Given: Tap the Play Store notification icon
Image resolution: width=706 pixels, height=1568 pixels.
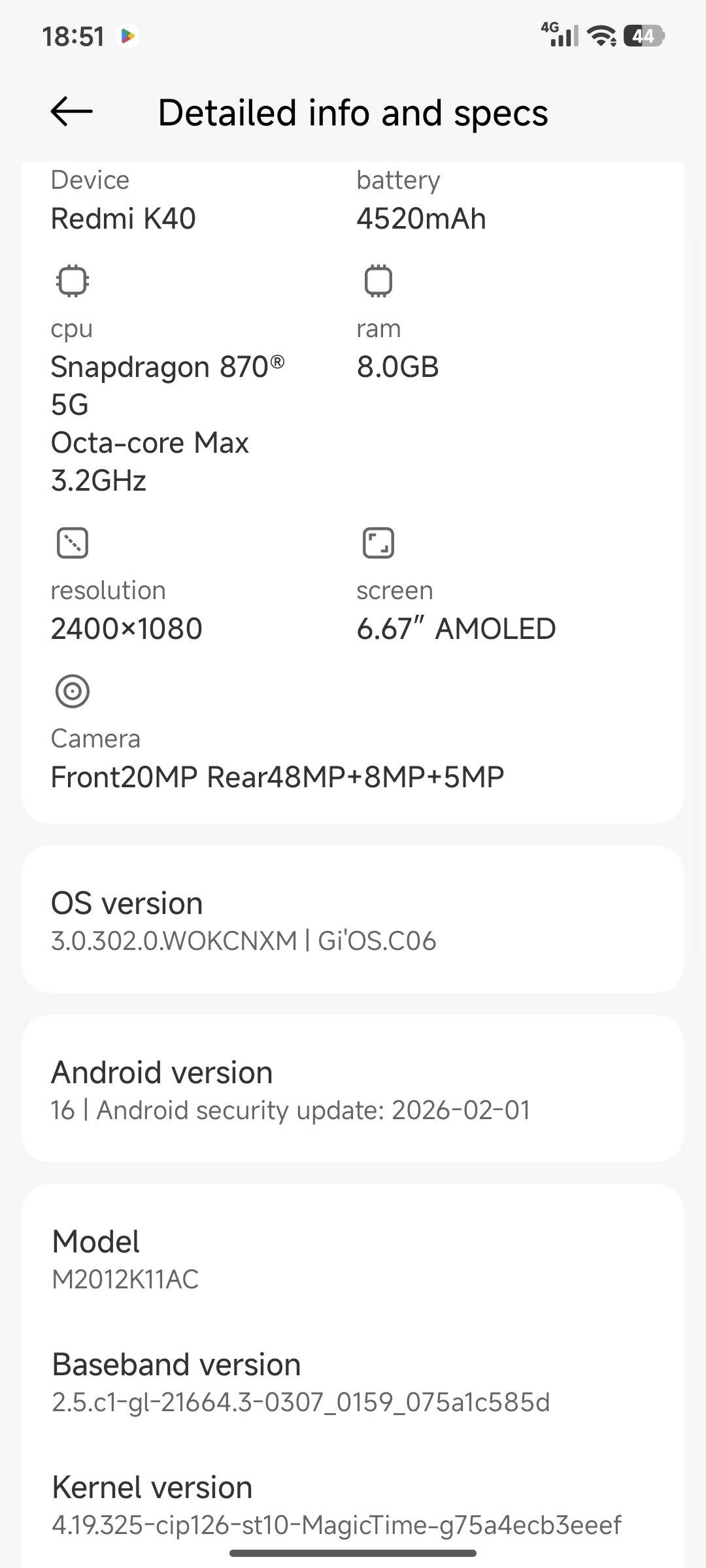Looking at the screenshot, I should 128,36.
